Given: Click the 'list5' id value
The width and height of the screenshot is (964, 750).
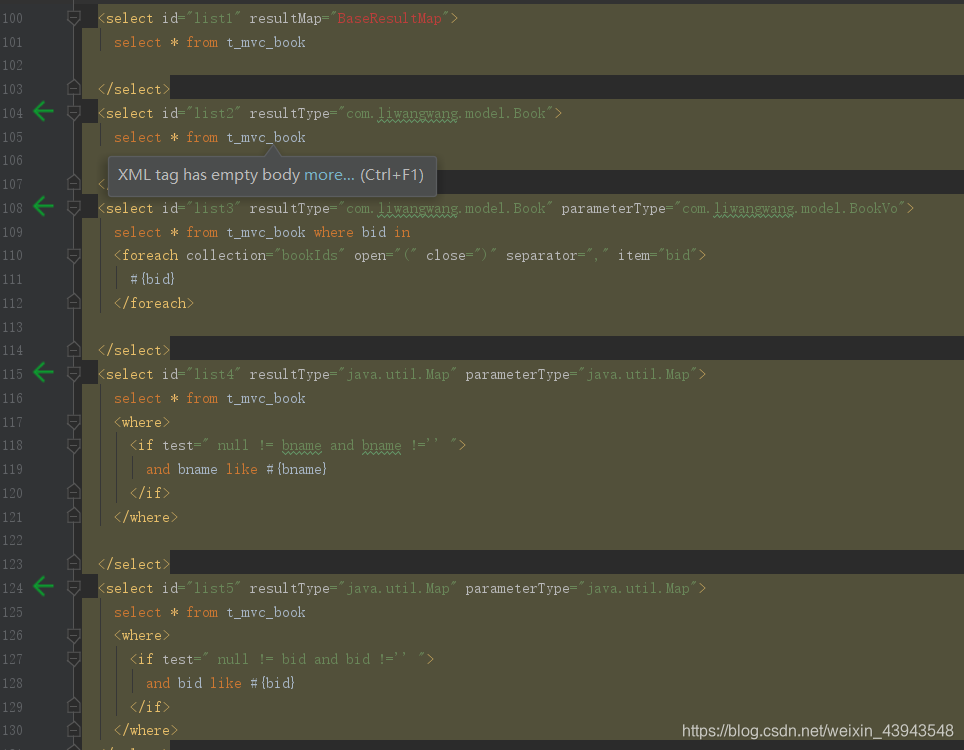Looking at the screenshot, I should [214, 588].
